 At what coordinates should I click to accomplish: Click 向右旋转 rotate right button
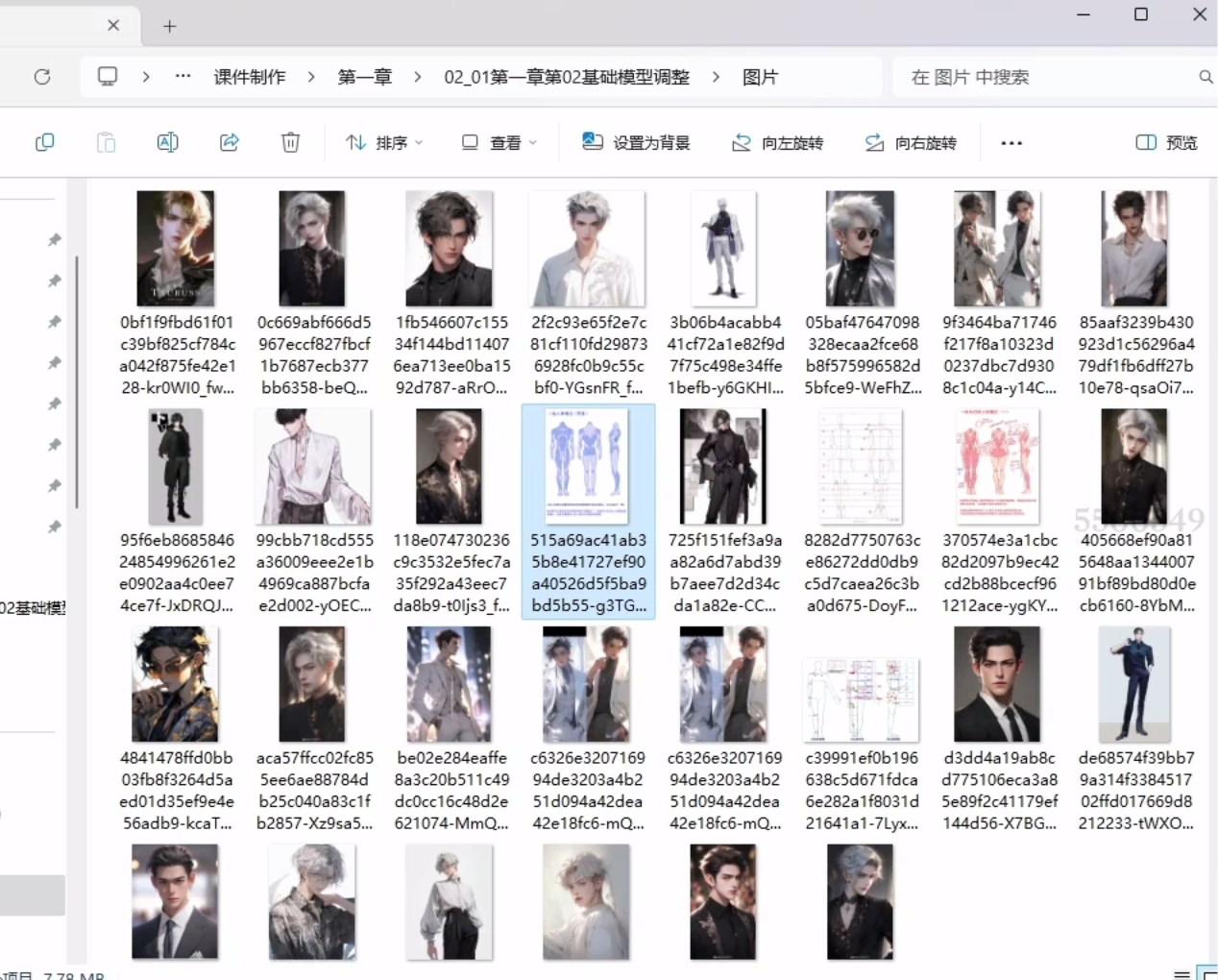911,143
